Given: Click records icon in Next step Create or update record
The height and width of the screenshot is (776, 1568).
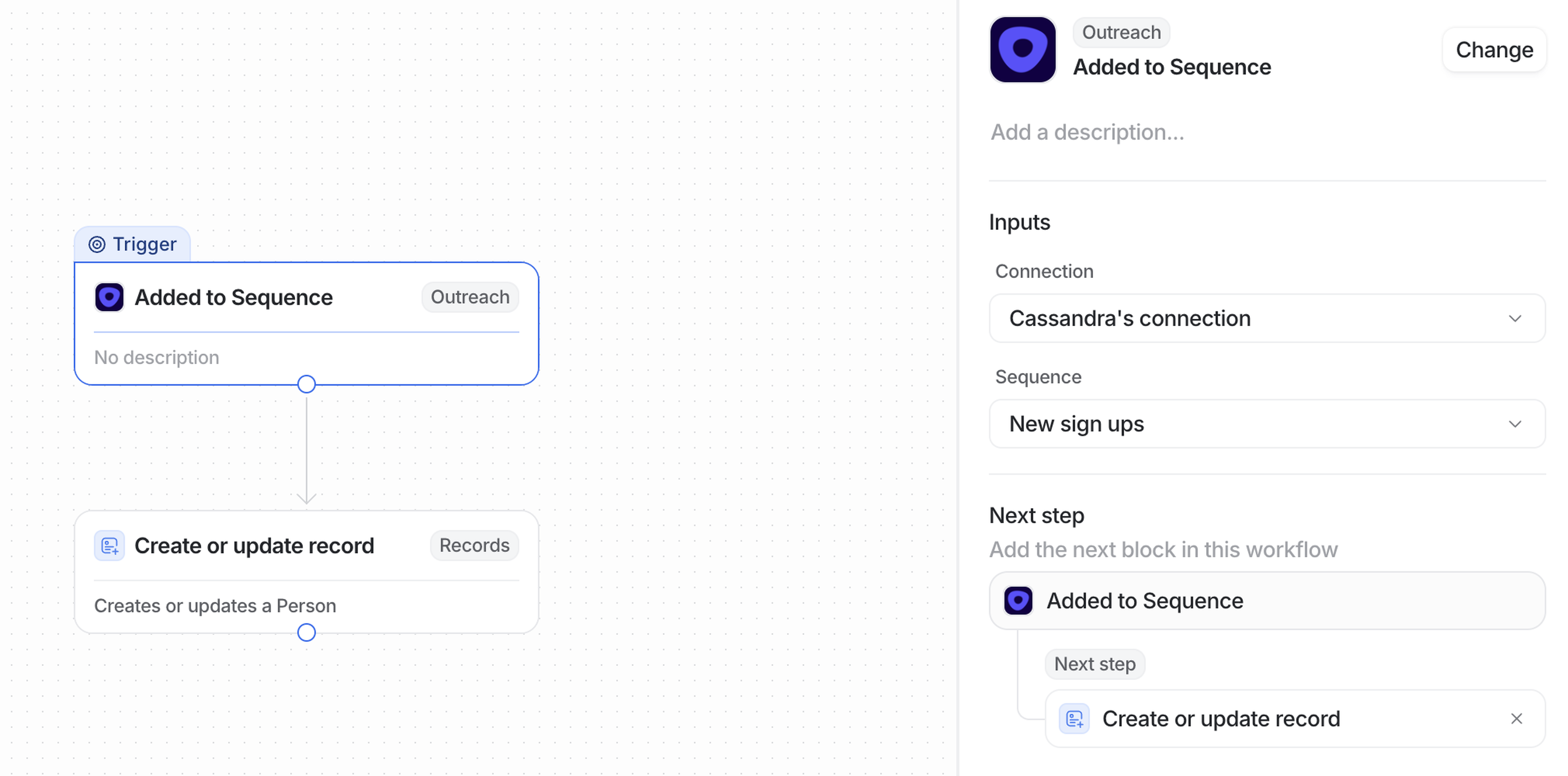Looking at the screenshot, I should pyautogui.click(x=1074, y=719).
